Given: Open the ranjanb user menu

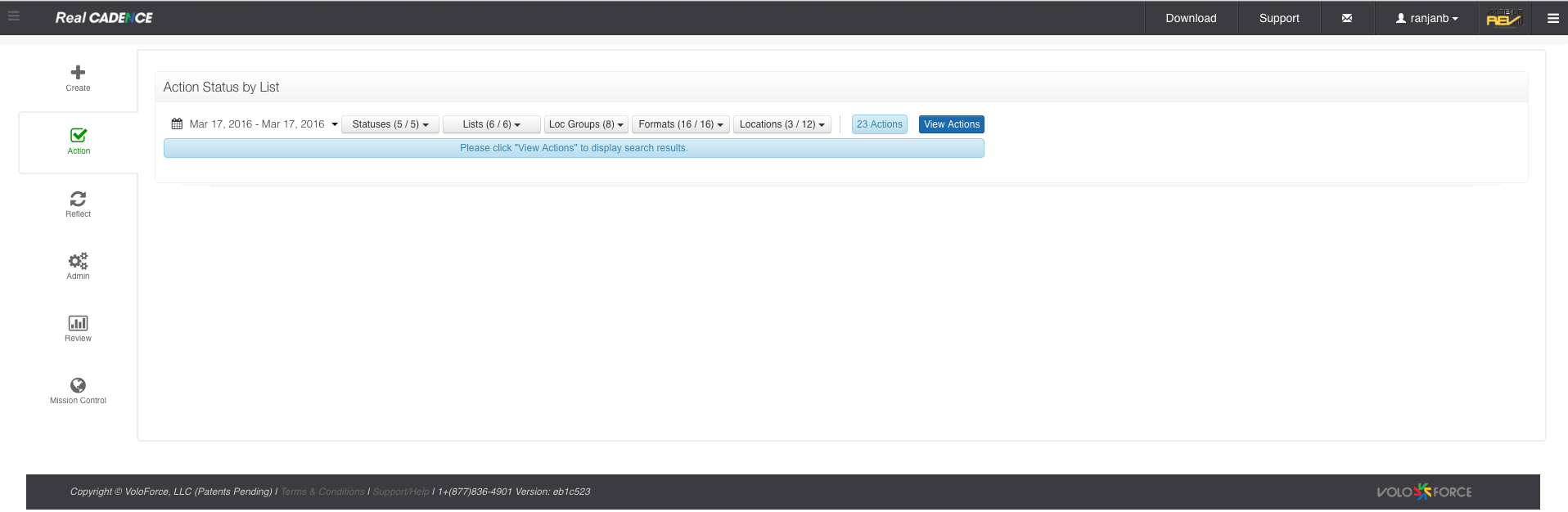Looking at the screenshot, I should pos(1427,18).
